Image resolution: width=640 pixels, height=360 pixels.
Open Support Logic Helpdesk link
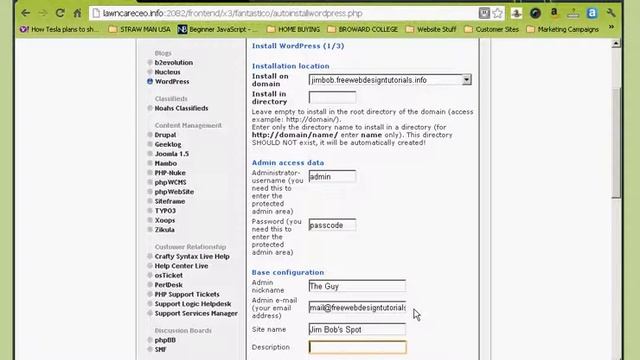[193, 304]
